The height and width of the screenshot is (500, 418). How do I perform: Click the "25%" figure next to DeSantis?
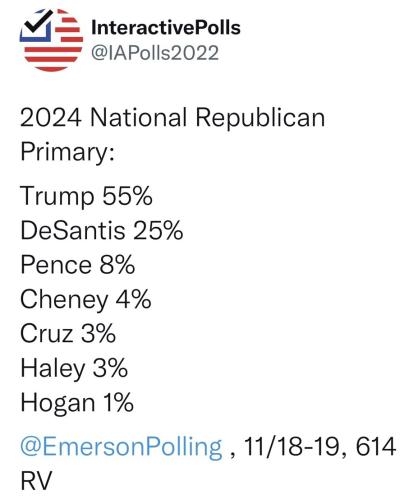pos(158,230)
